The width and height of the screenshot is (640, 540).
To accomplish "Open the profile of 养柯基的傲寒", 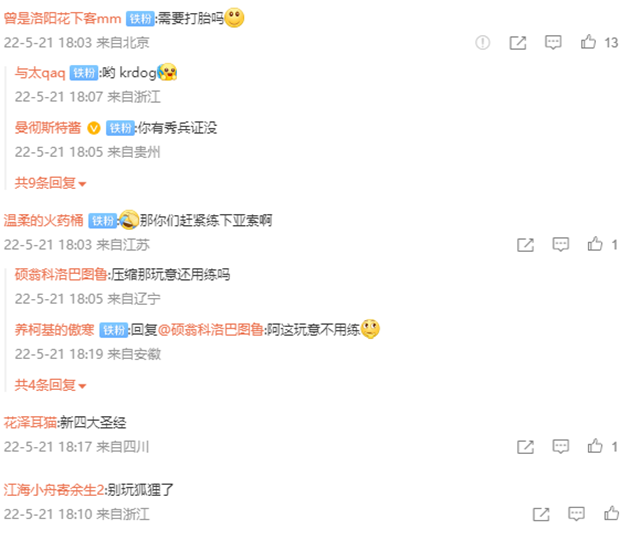I will coord(54,330).
